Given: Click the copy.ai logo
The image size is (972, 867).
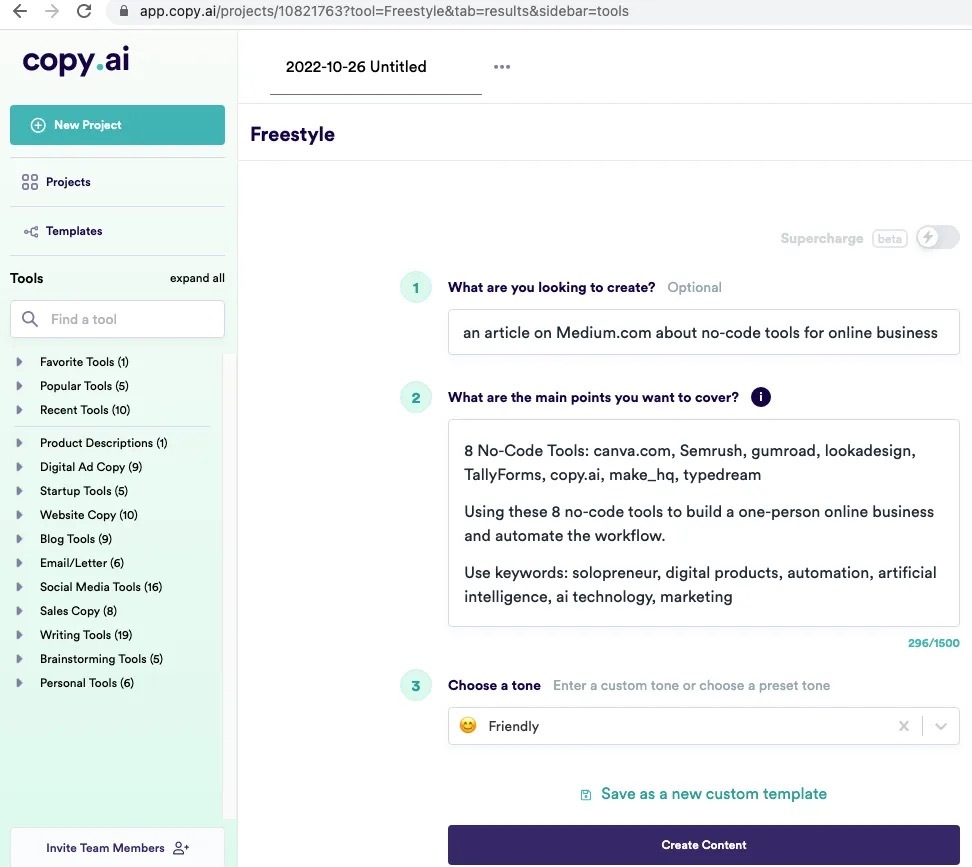Looking at the screenshot, I should [76, 61].
